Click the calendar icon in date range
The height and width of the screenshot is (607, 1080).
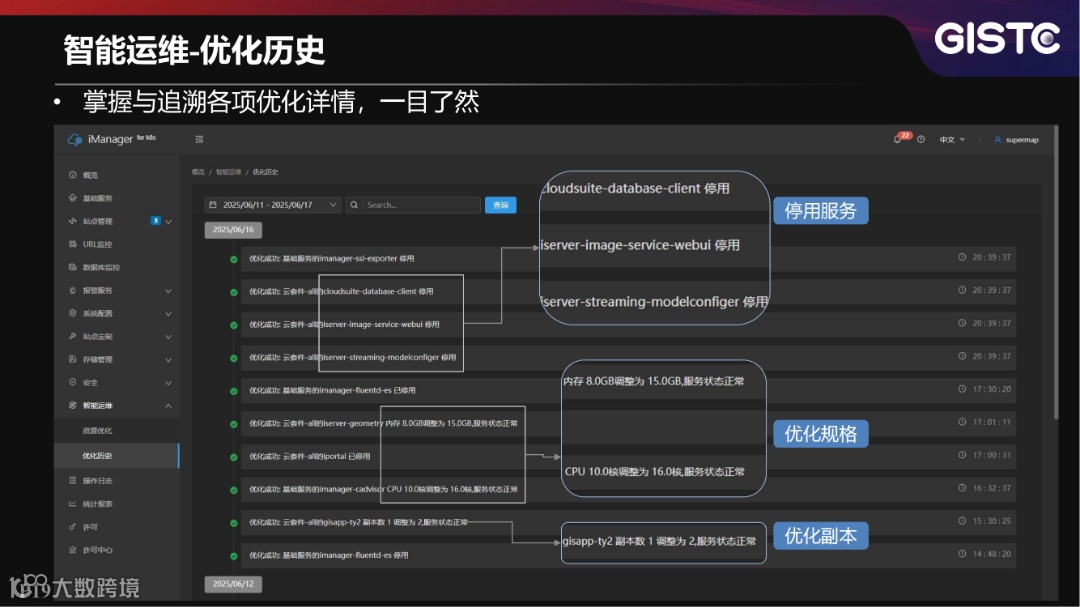(213, 205)
